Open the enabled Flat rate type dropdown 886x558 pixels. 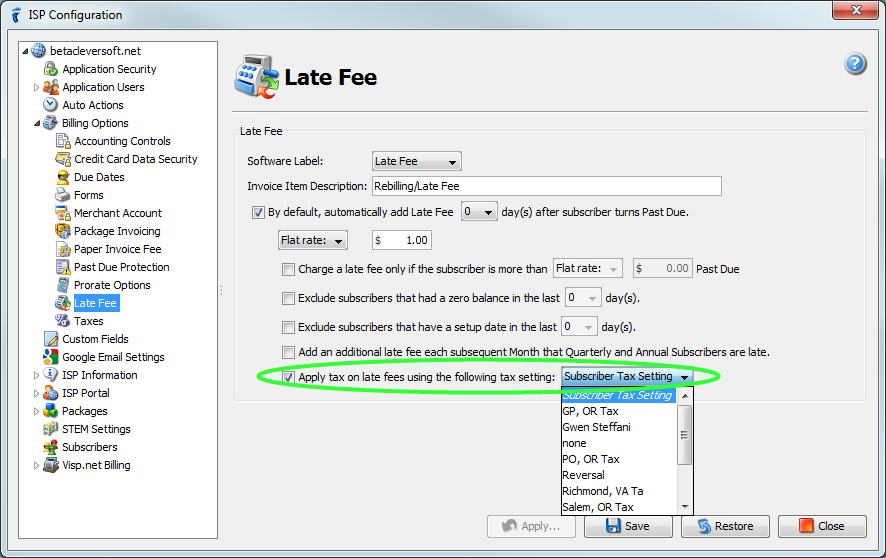tap(312, 240)
